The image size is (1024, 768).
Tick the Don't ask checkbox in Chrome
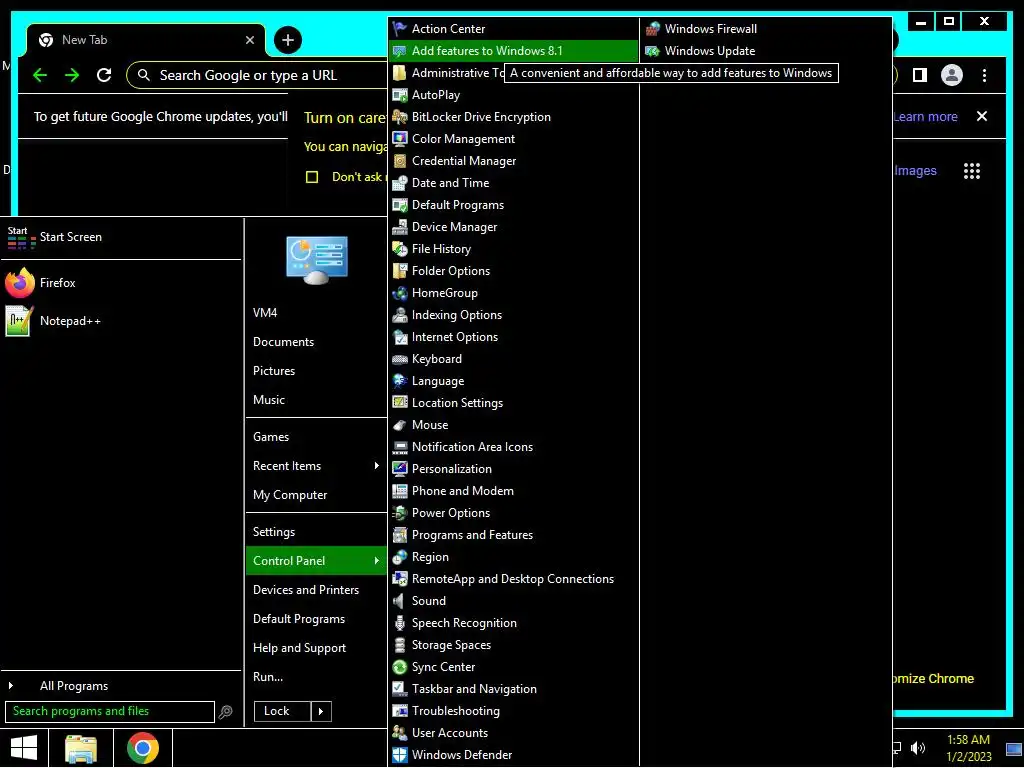312,177
